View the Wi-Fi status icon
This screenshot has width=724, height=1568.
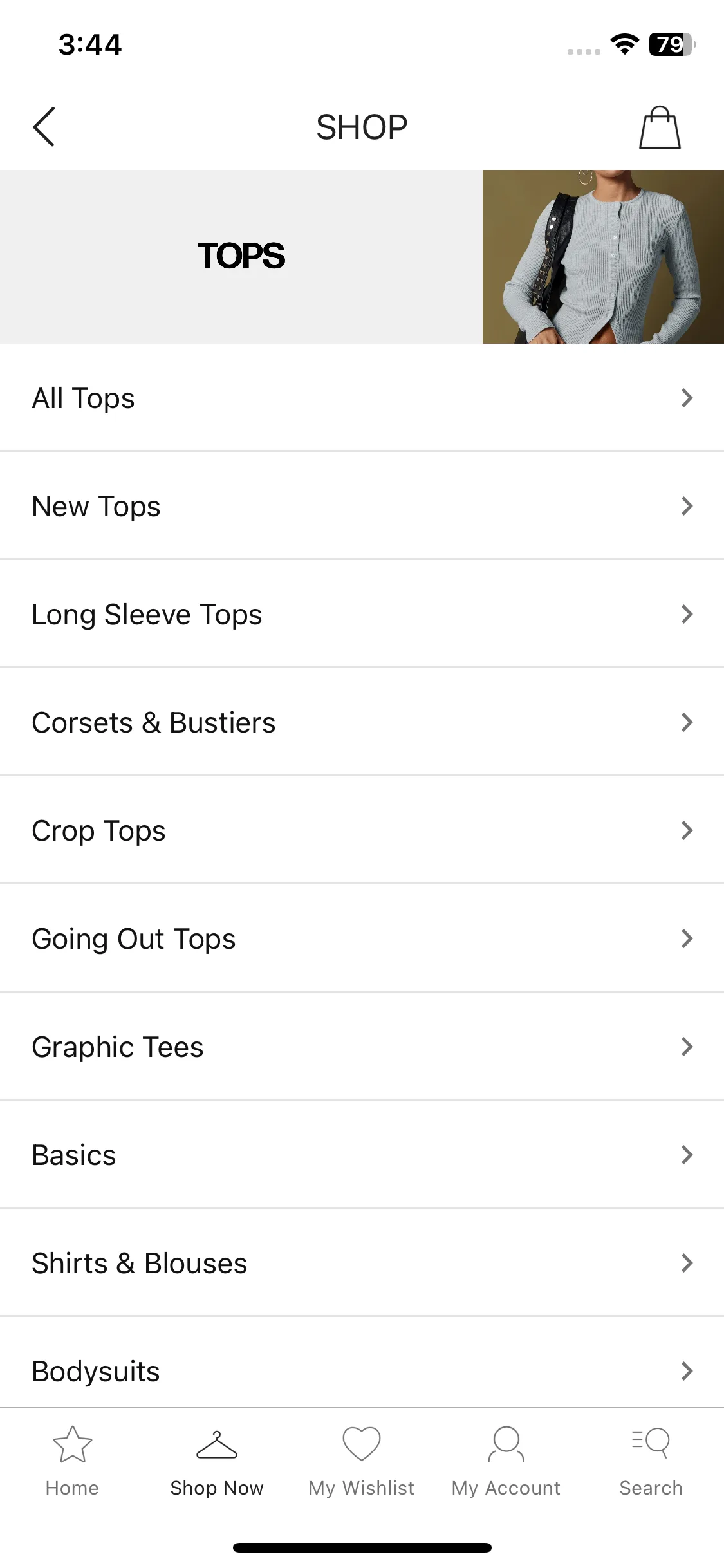(624, 44)
